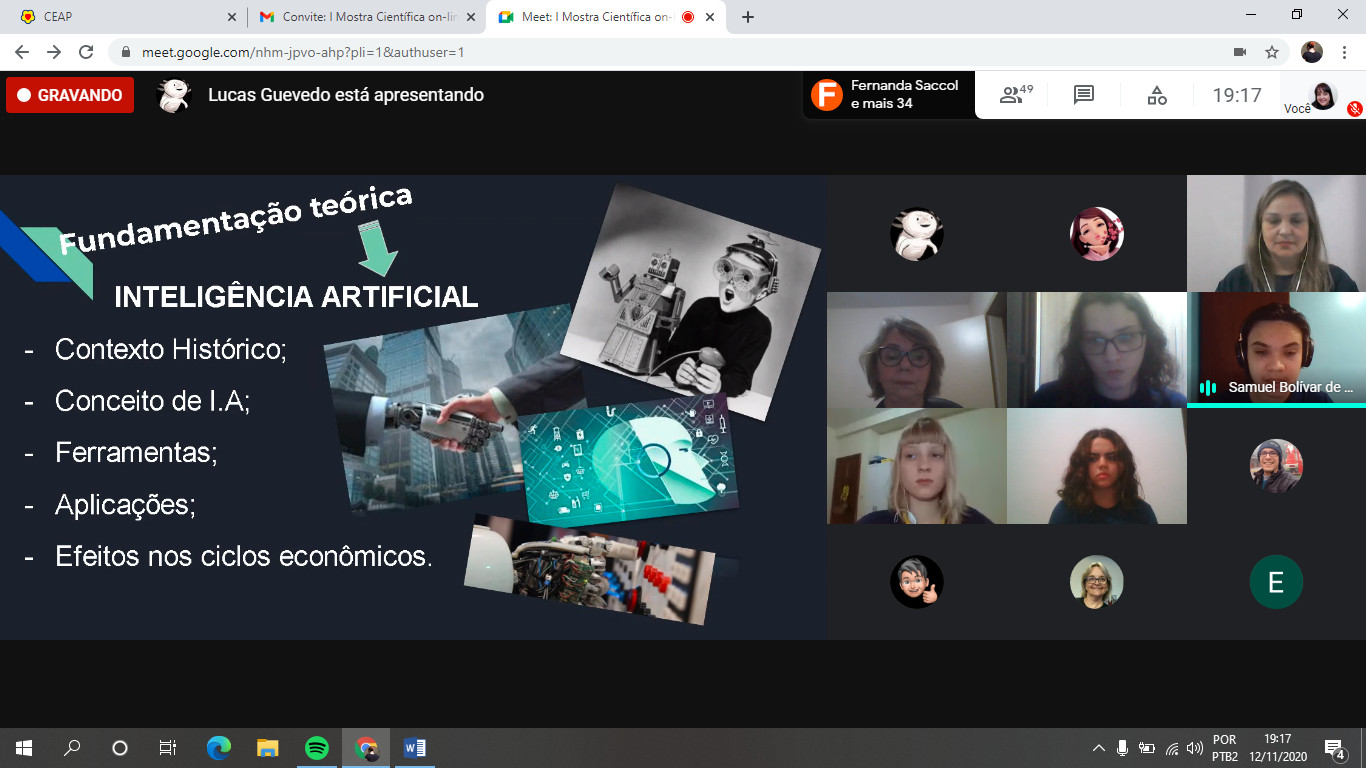The height and width of the screenshot is (768, 1366).
Task: Reload the Meet page
Action: pos(86,52)
